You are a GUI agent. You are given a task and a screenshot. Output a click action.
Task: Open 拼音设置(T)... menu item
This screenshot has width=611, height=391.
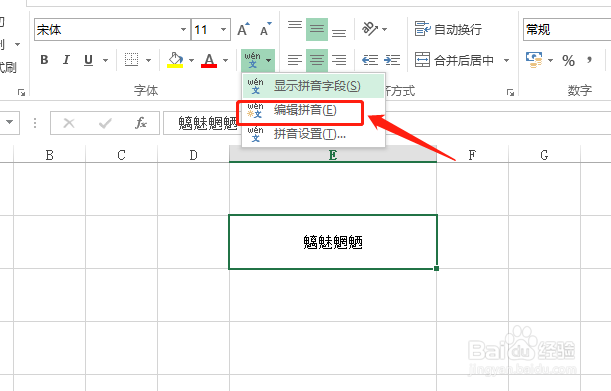coord(313,134)
